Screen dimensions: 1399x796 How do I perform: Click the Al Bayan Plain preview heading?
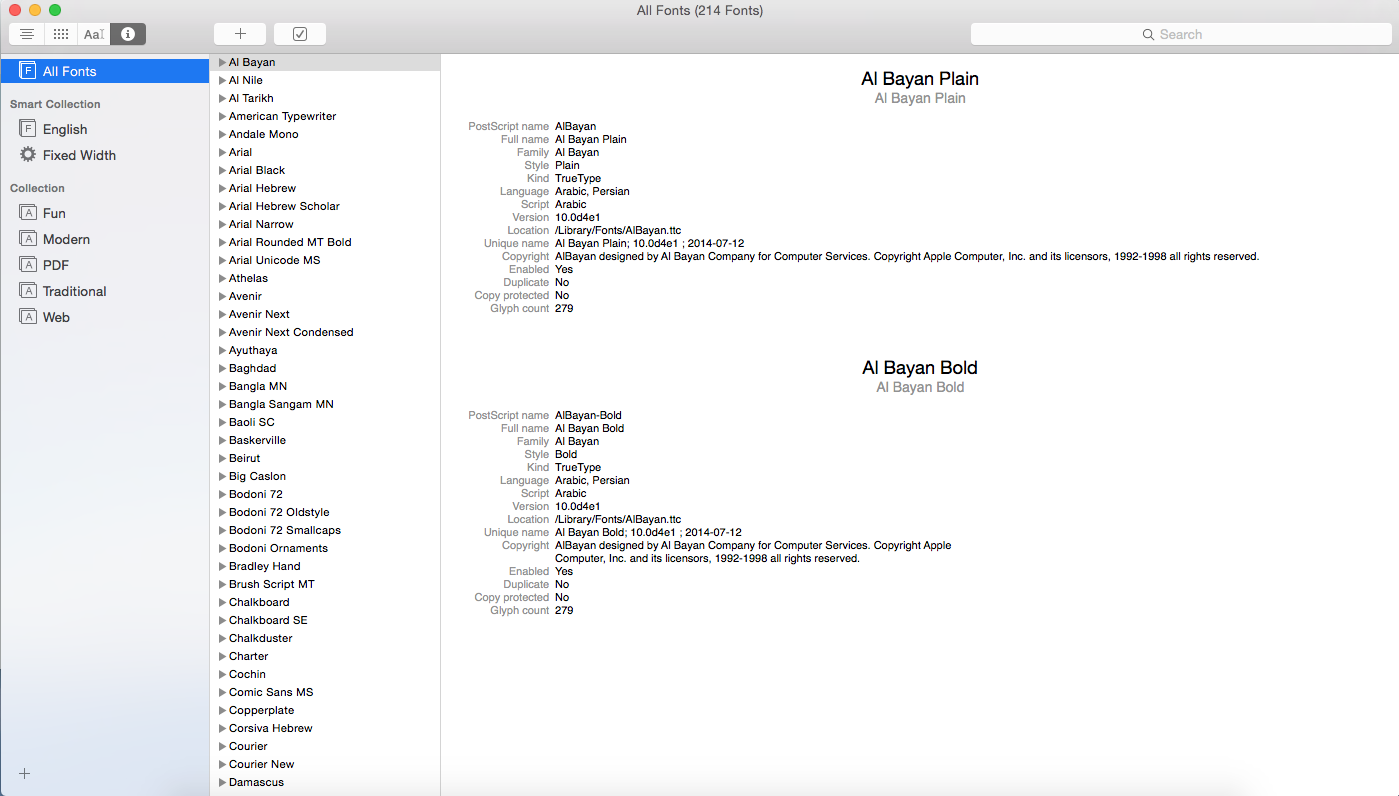pyautogui.click(x=920, y=79)
